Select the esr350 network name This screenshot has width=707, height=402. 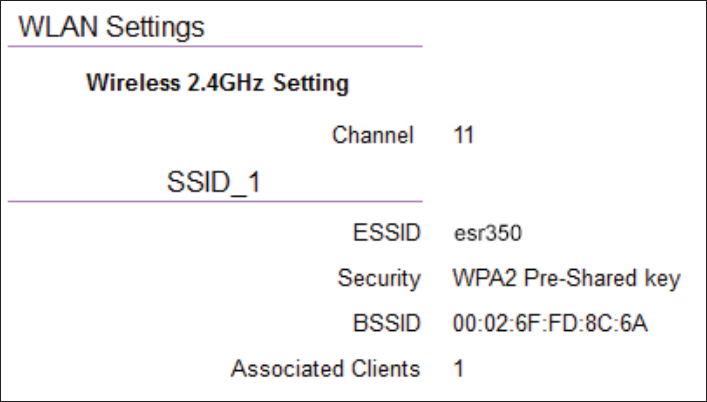click(x=488, y=233)
